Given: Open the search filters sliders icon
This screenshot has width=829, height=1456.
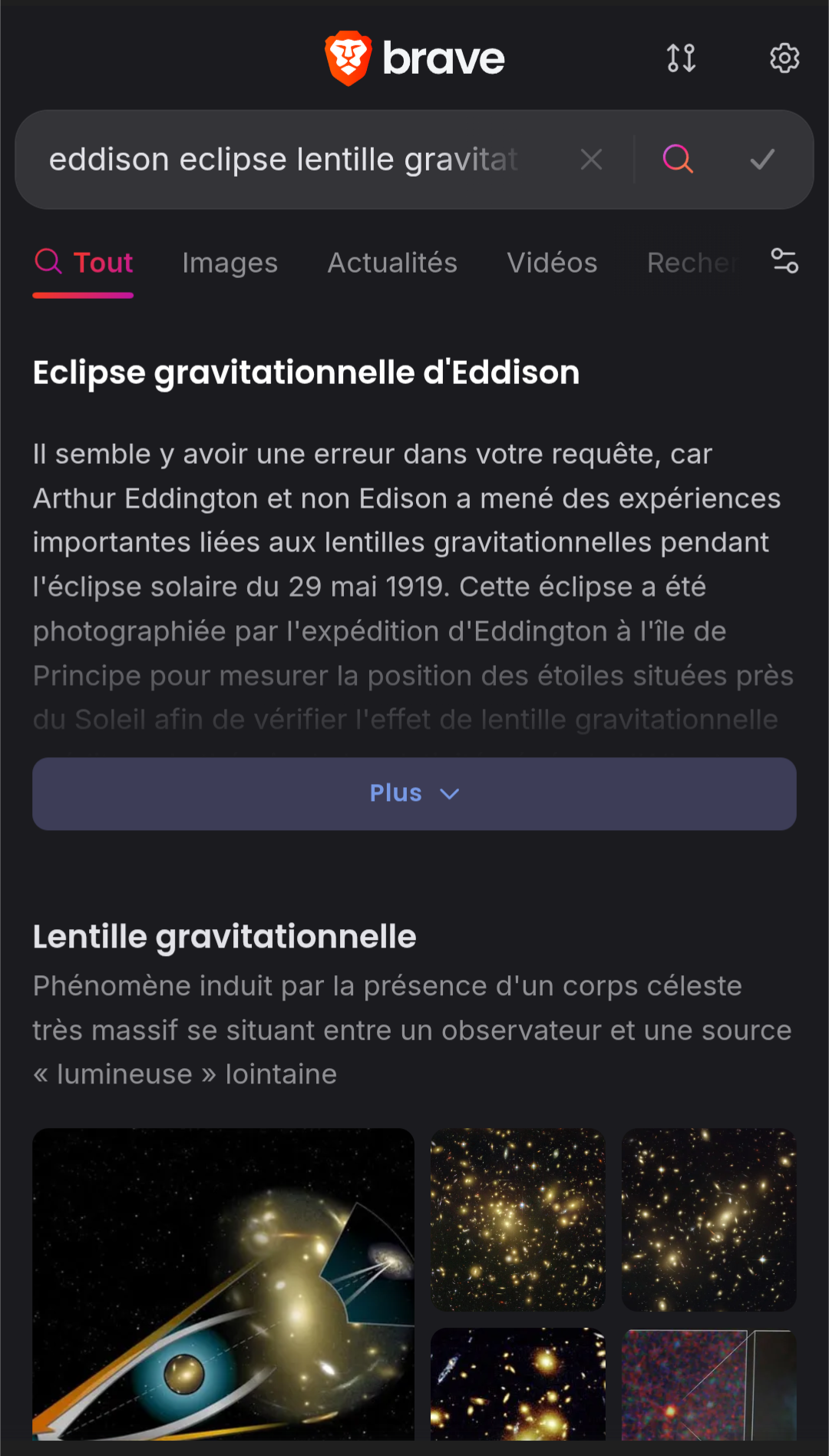Looking at the screenshot, I should click(784, 261).
